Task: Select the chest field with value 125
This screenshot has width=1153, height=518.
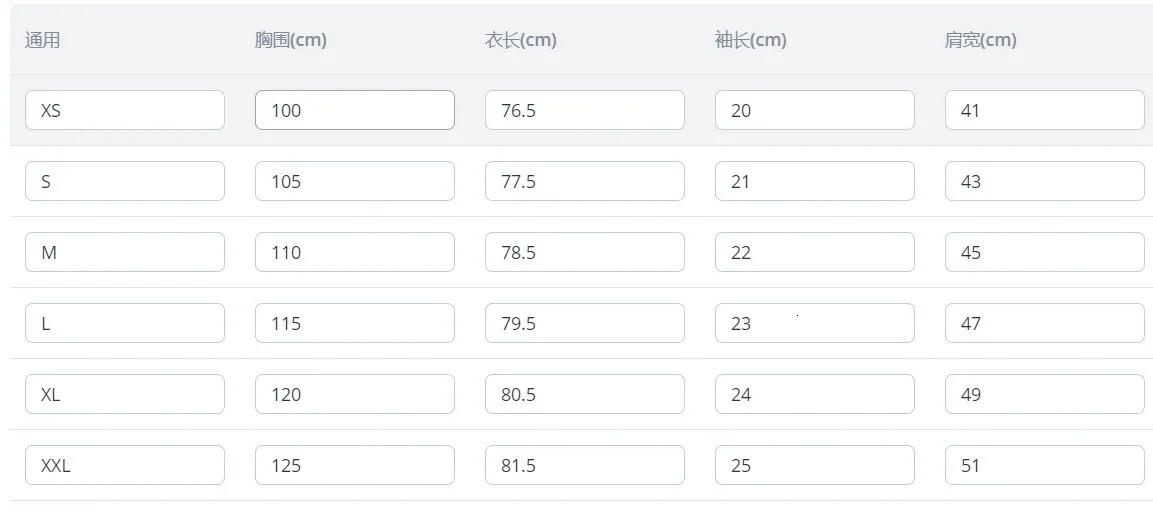Action: point(355,465)
